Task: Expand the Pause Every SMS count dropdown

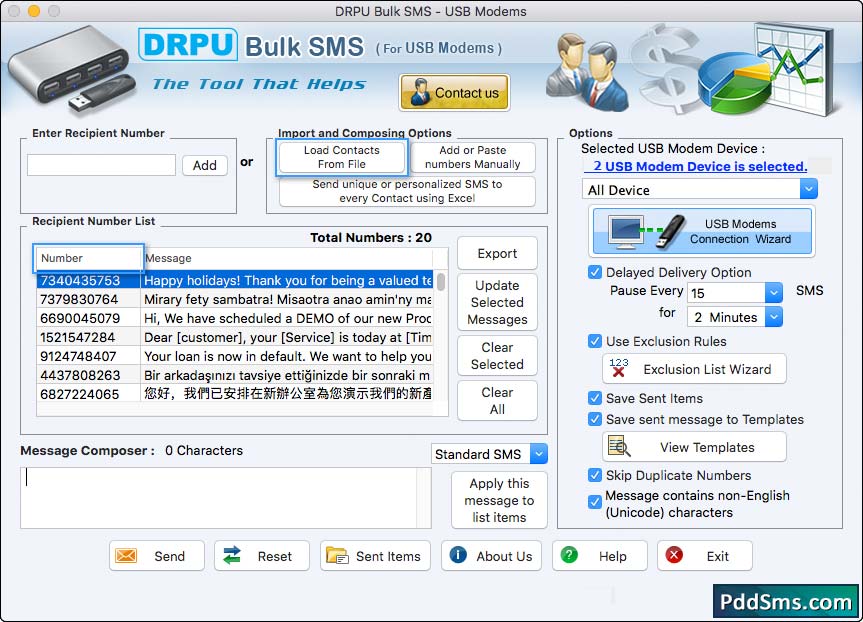Action: pos(774,292)
